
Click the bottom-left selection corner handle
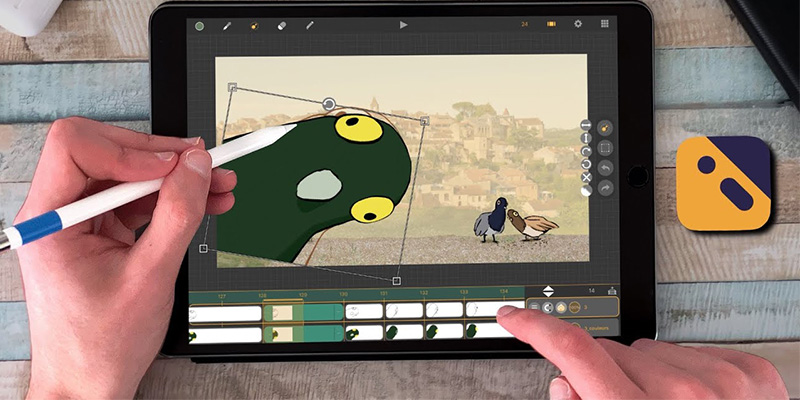pos(203,248)
